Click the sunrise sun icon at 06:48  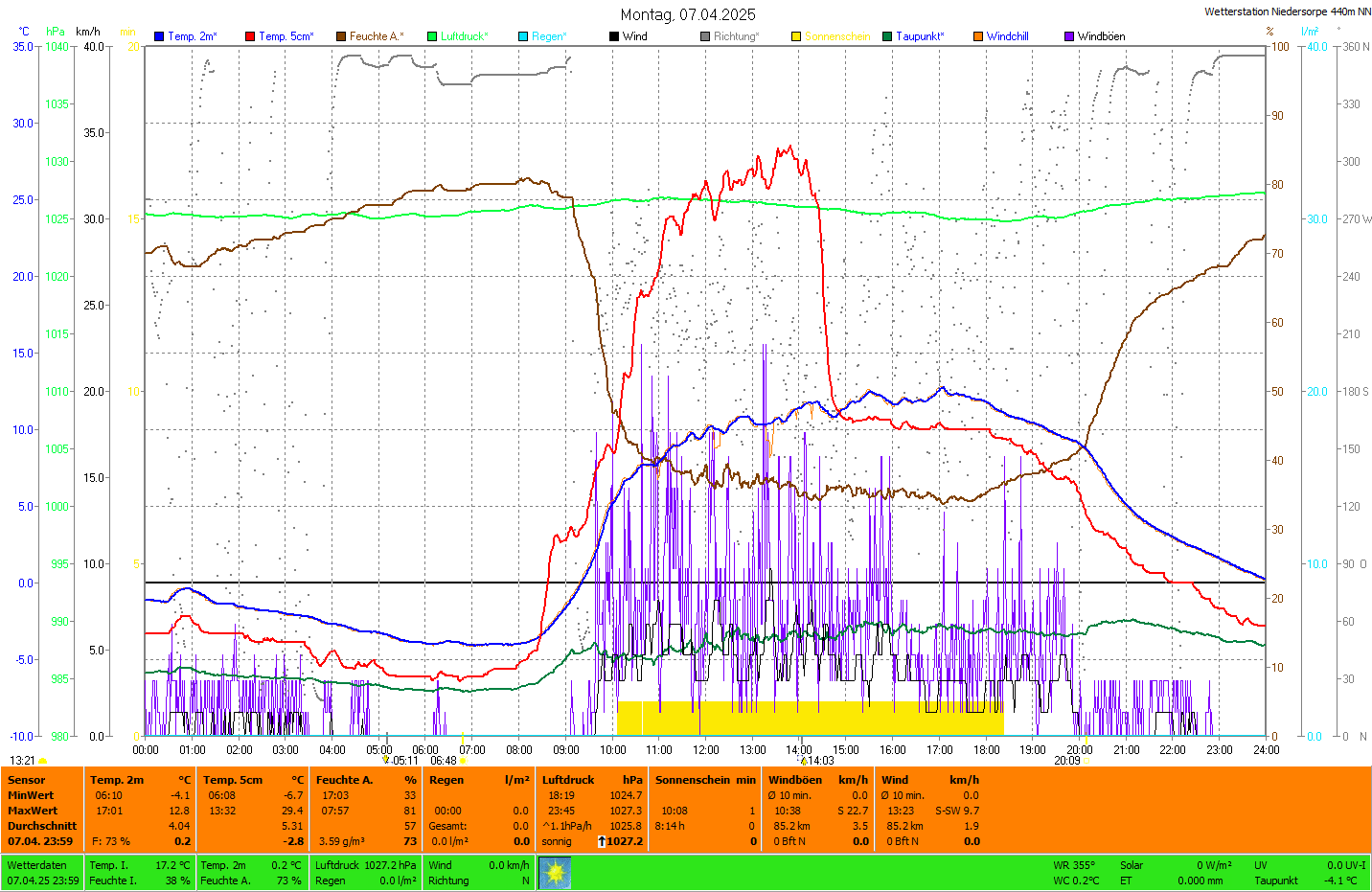coord(464,761)
